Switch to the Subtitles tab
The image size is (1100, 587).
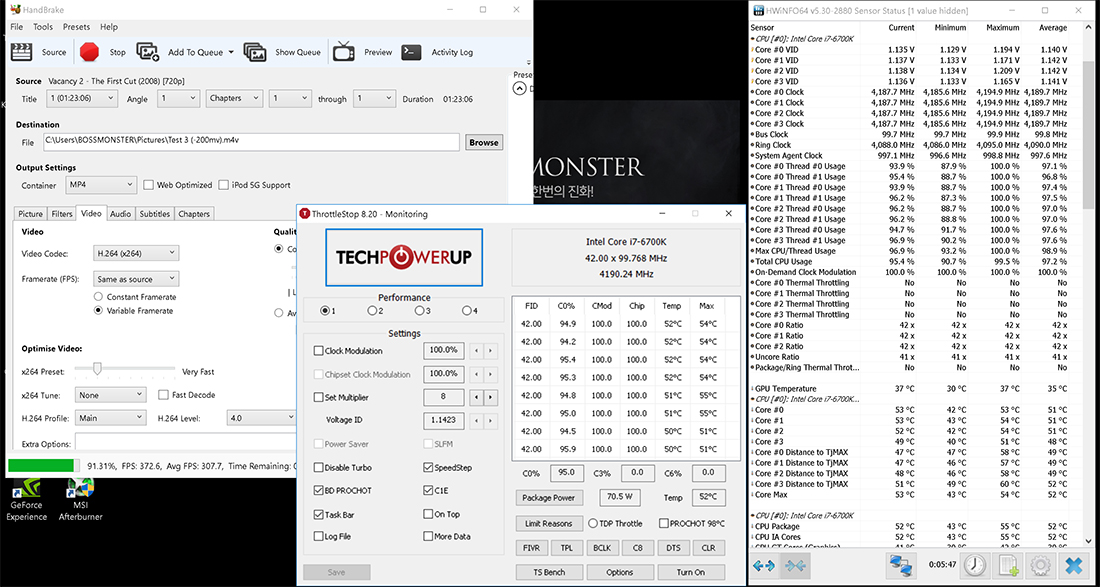click(154, 214)
